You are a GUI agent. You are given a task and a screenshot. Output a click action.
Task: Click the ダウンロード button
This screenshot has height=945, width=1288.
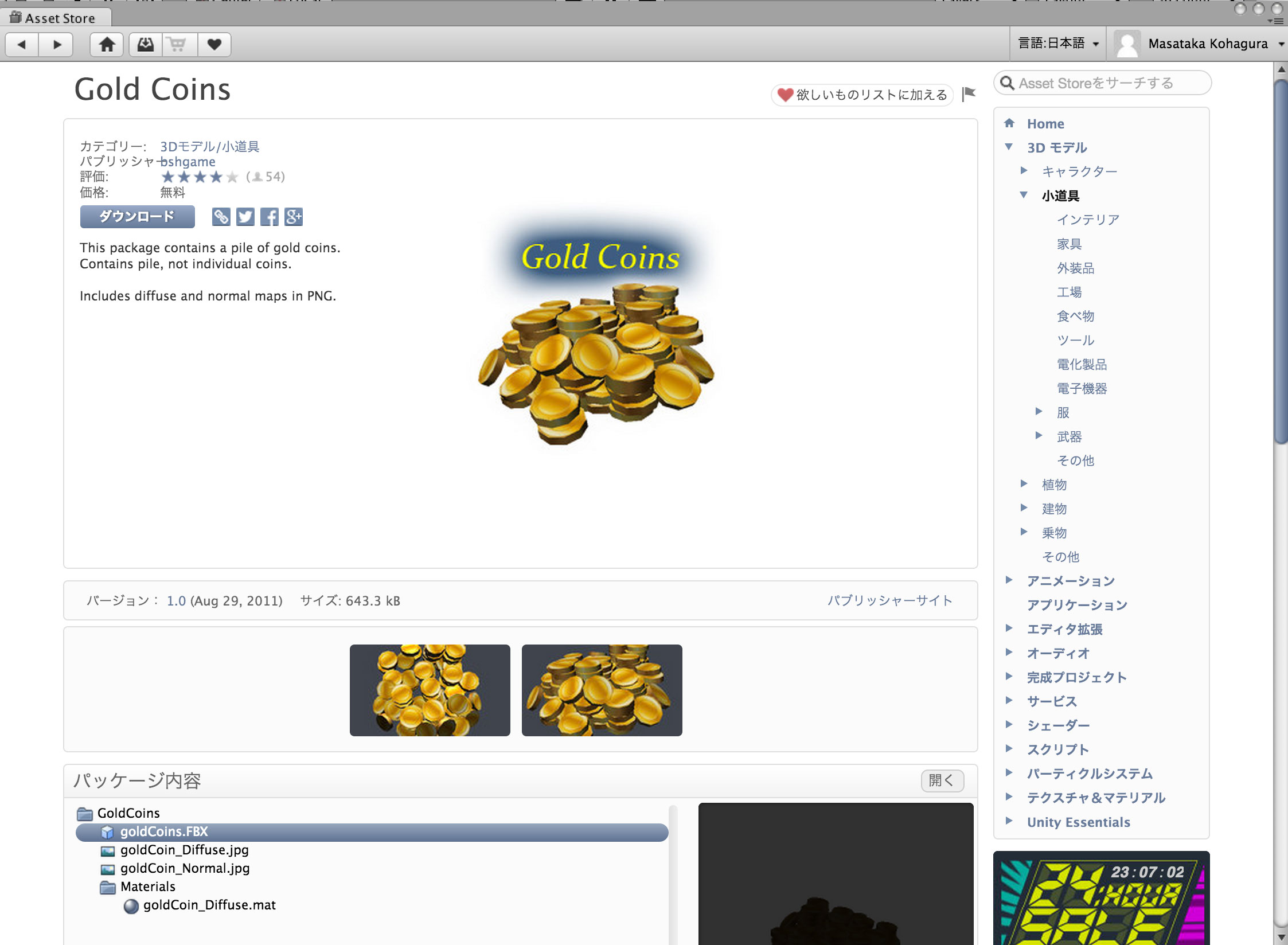(x=137, y=217)
